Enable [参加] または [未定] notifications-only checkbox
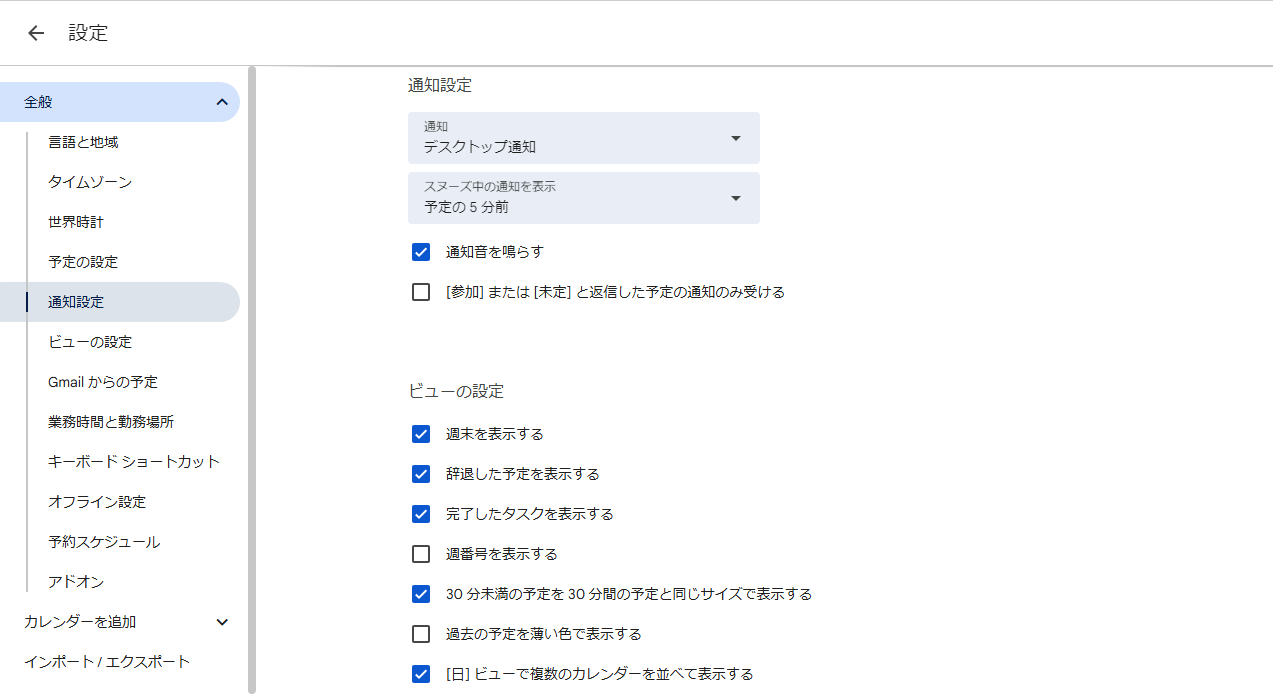1273x699 pixels. pyautogui.click(x=421, y=292)
